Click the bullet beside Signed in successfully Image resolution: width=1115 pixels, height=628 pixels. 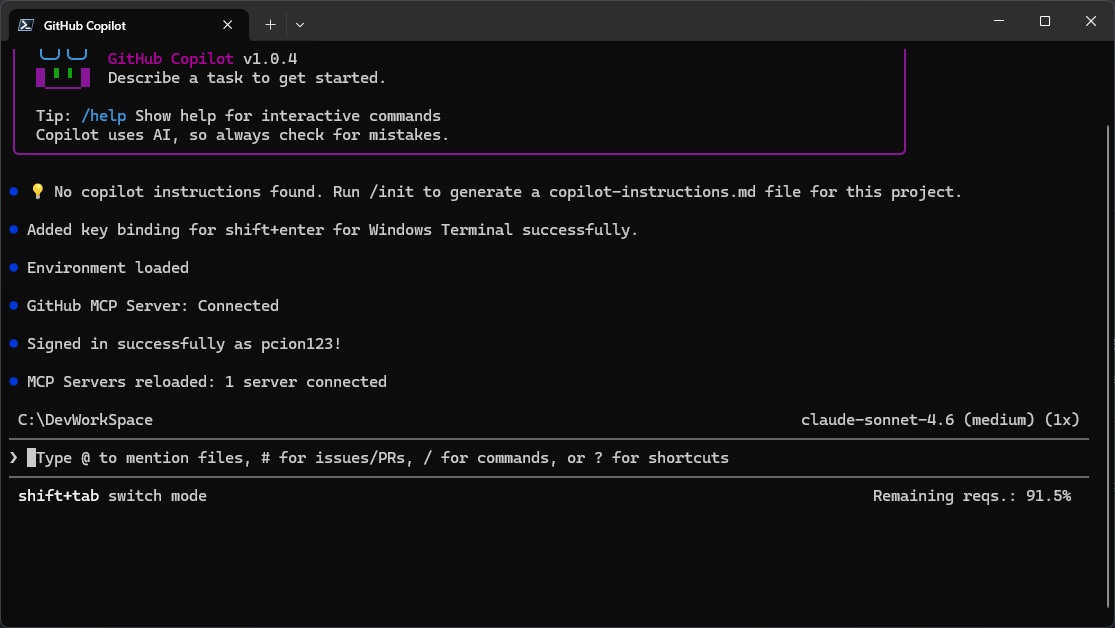(x=14, y=344)
